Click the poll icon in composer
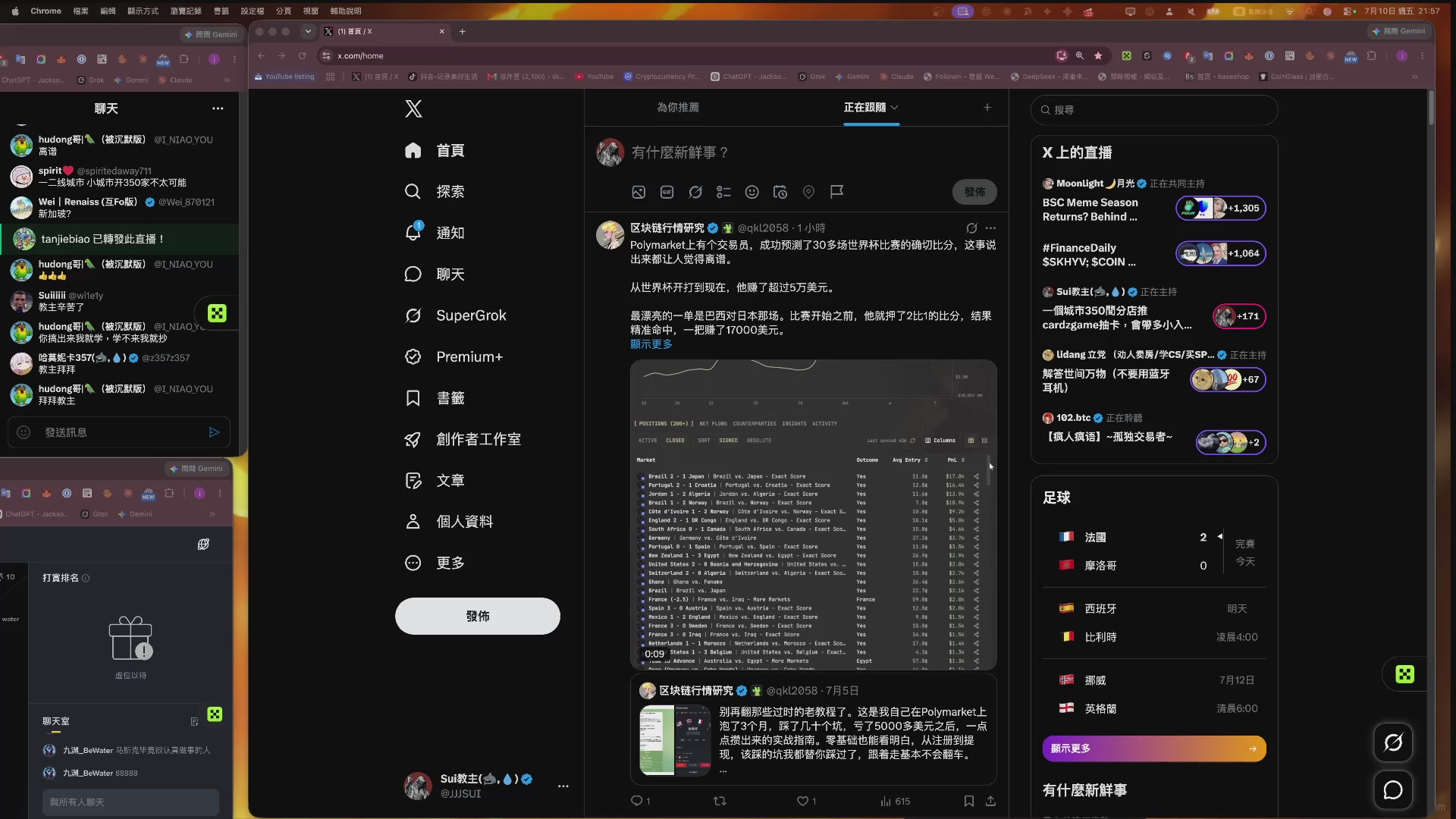The width and height of the screenshot is (1456, 819). pos(723,192)
